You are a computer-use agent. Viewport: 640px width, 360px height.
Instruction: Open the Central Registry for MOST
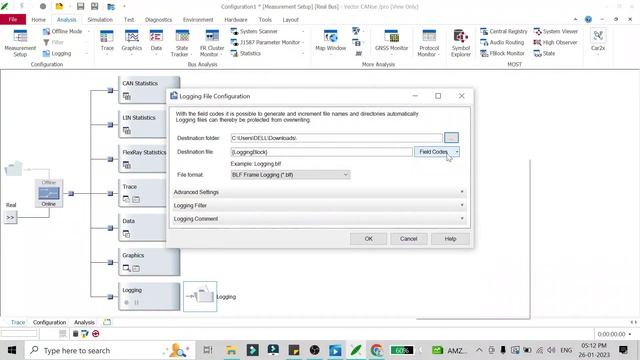504,31
